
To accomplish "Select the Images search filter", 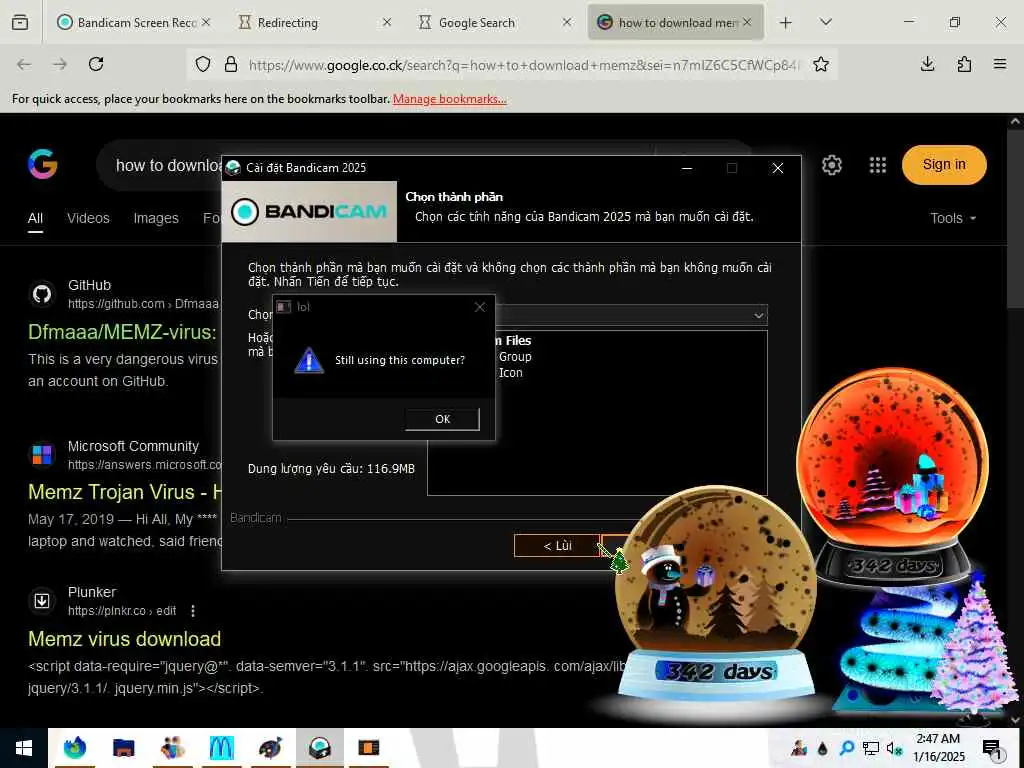I will click(x=156, y=218).
